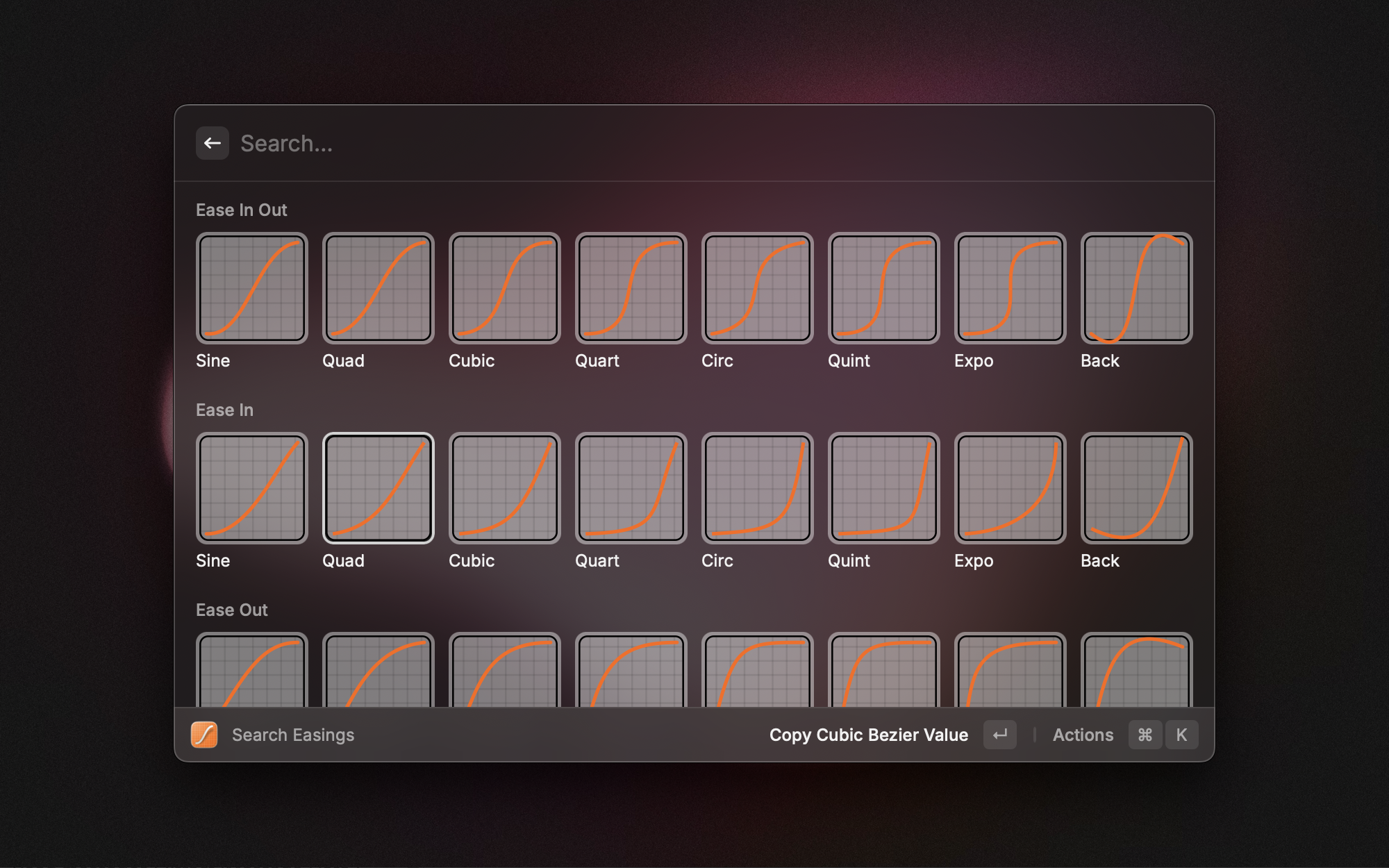Viewport: 1389px width, 868px height.
Task: Open the Actions menu
Action: click(x=1083, y=735)
